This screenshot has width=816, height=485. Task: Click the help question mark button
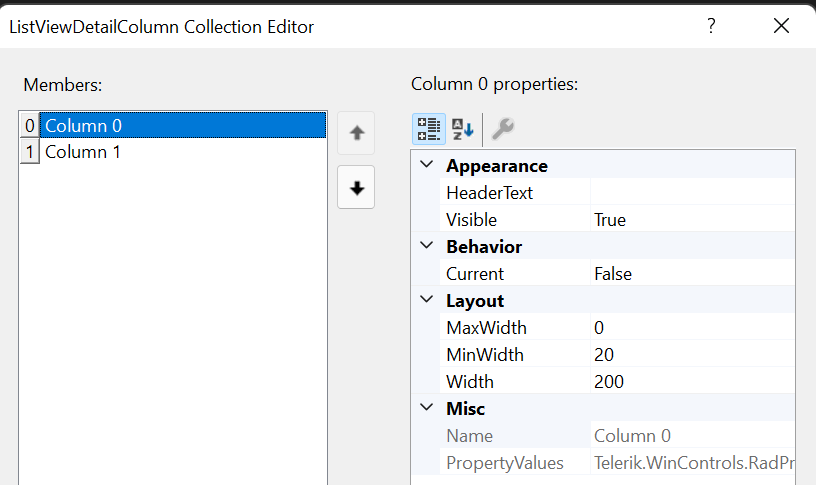pos(711,27)
